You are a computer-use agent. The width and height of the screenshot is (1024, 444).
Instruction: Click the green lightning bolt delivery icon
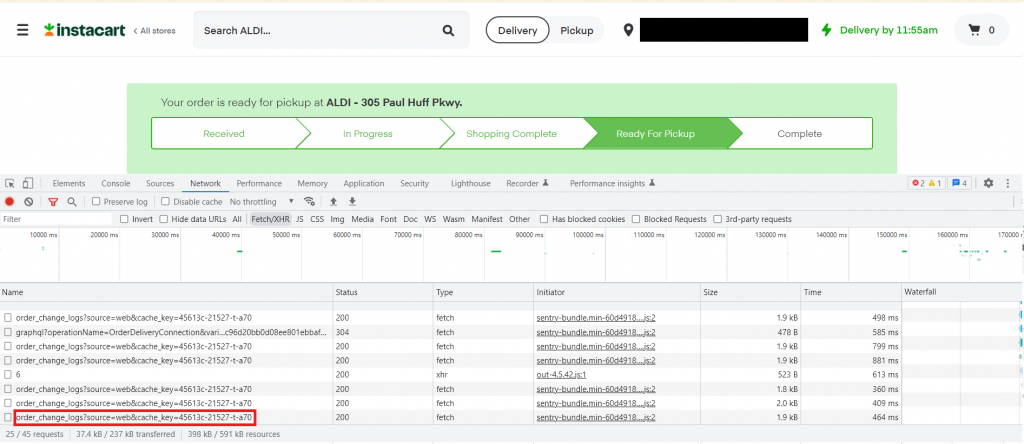pyautogui.click(x=826, y=30)
